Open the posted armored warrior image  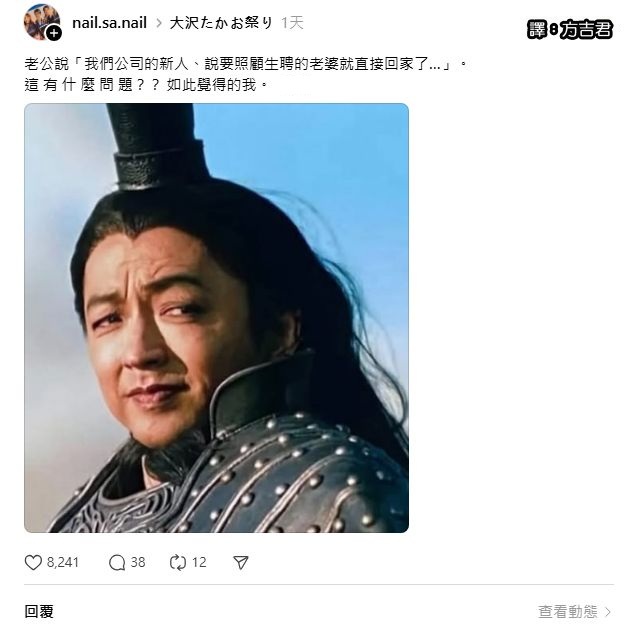point(216,318)
